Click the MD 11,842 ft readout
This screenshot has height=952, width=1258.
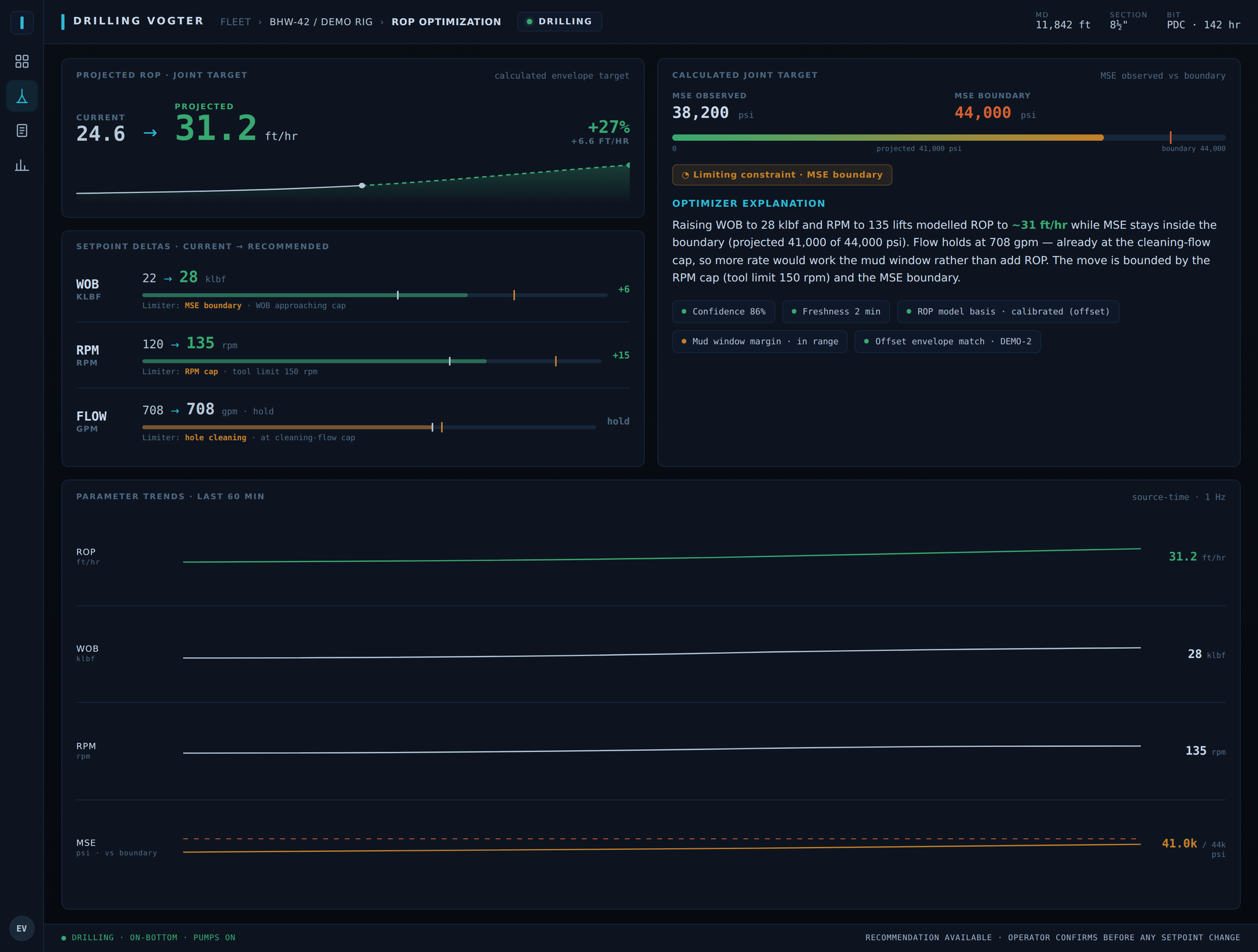[x=1063, y=21]
